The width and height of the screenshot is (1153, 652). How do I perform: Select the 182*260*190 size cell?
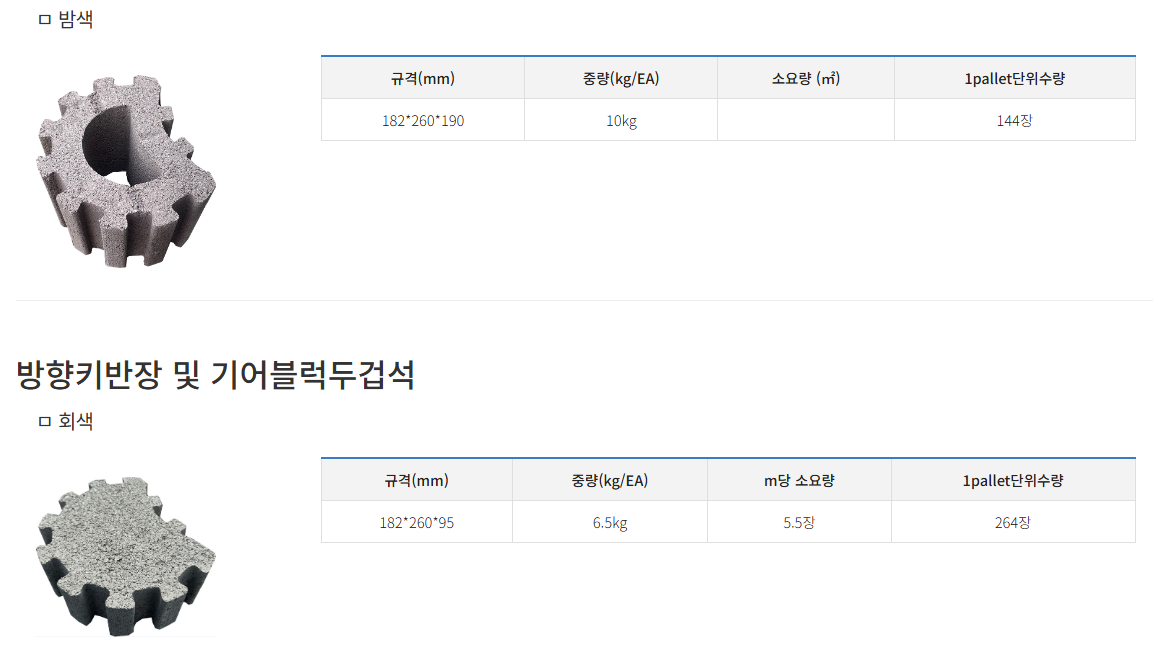(423, 120)
